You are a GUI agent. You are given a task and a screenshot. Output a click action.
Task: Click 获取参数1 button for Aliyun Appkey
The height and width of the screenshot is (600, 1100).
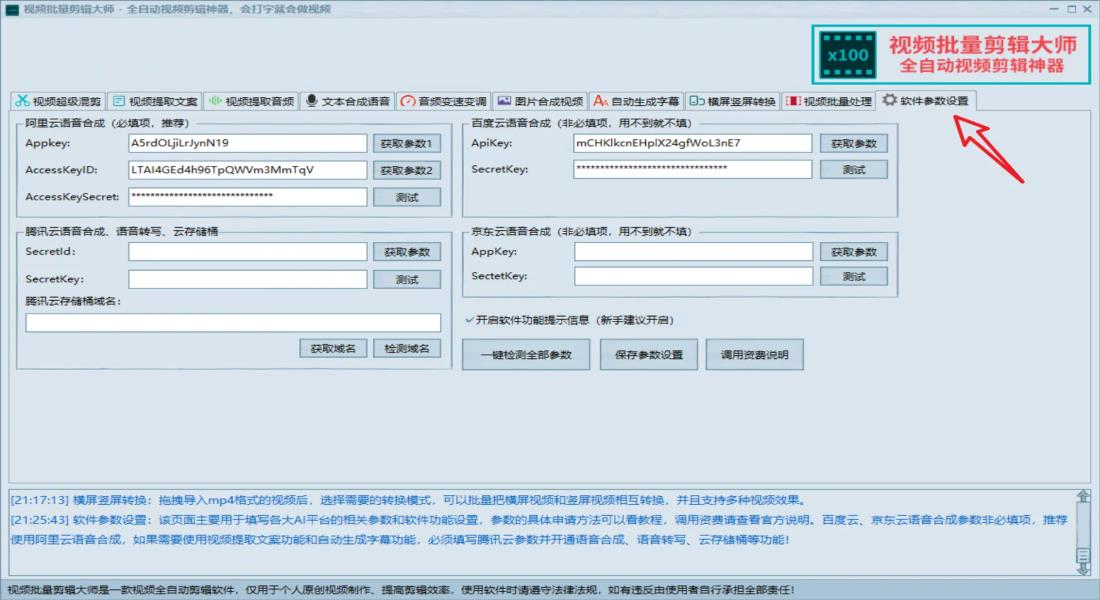coord(406,144)
